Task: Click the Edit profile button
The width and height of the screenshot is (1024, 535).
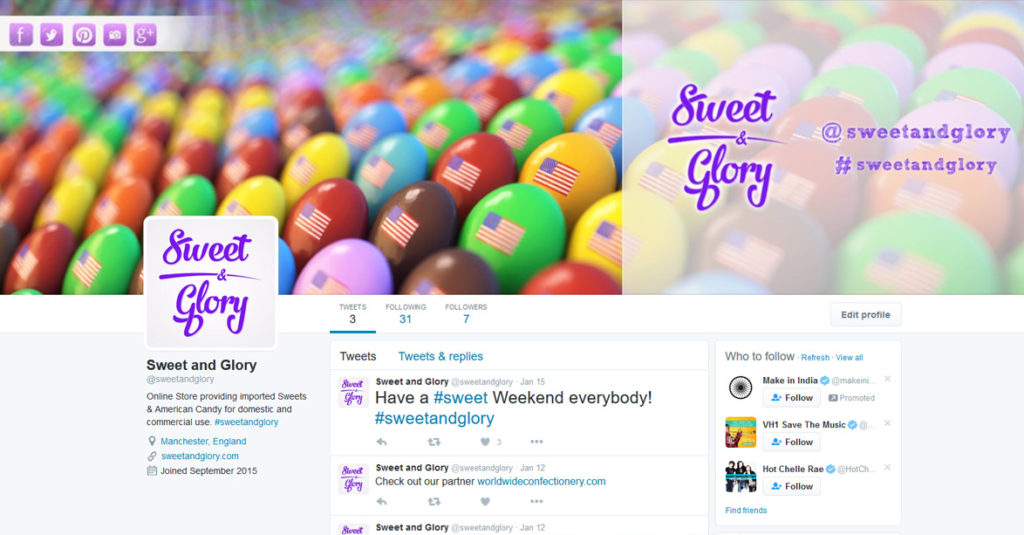Action: 865,315
